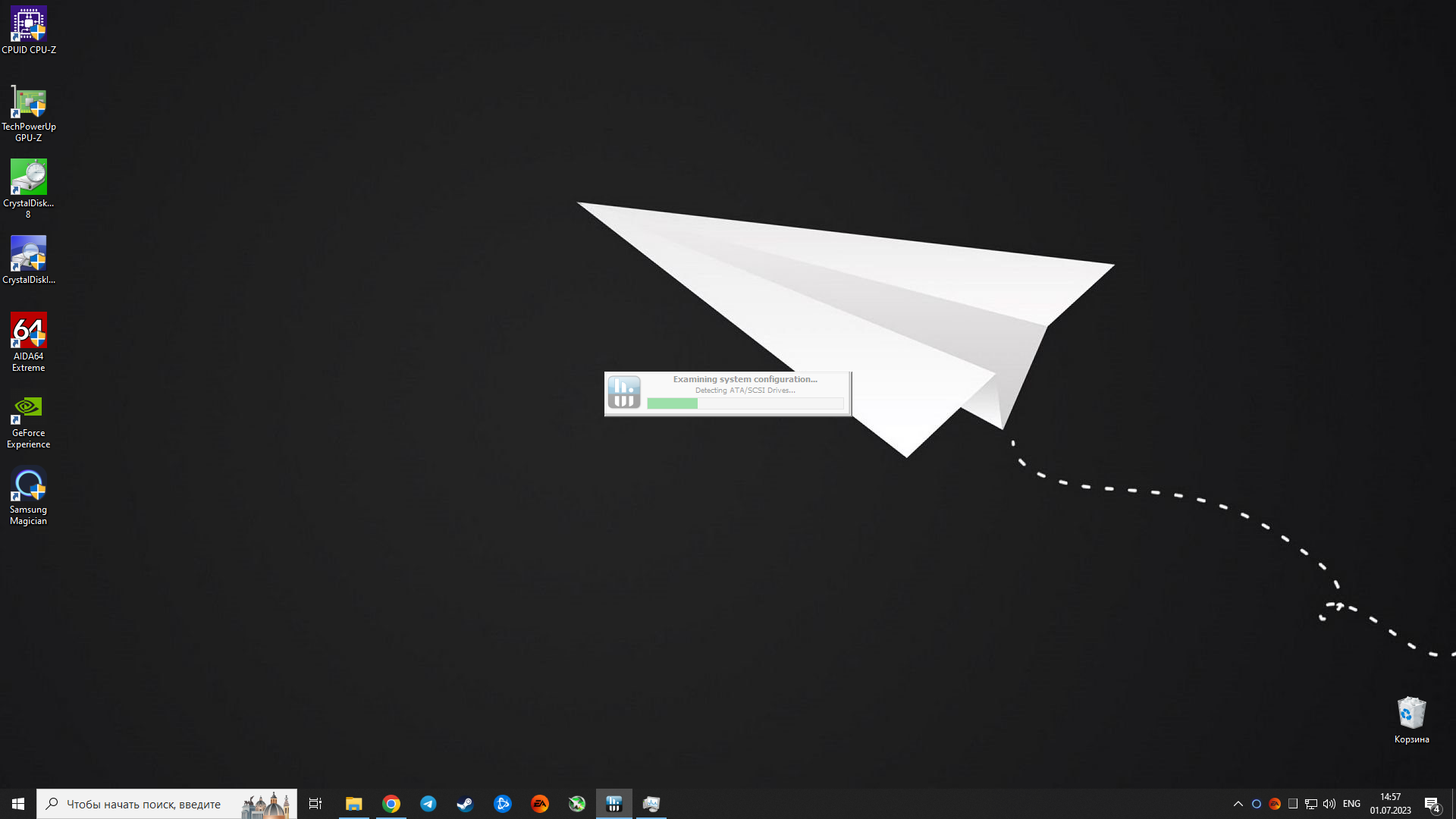
Task: Open the EA app taskbar icon
Action: [x=540, y=804]
